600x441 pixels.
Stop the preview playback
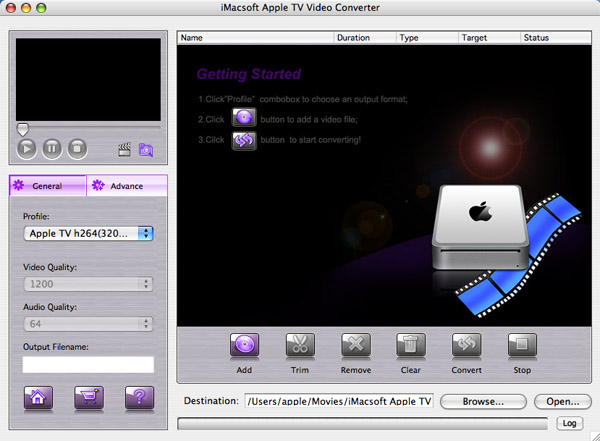(x=77, y=148)
